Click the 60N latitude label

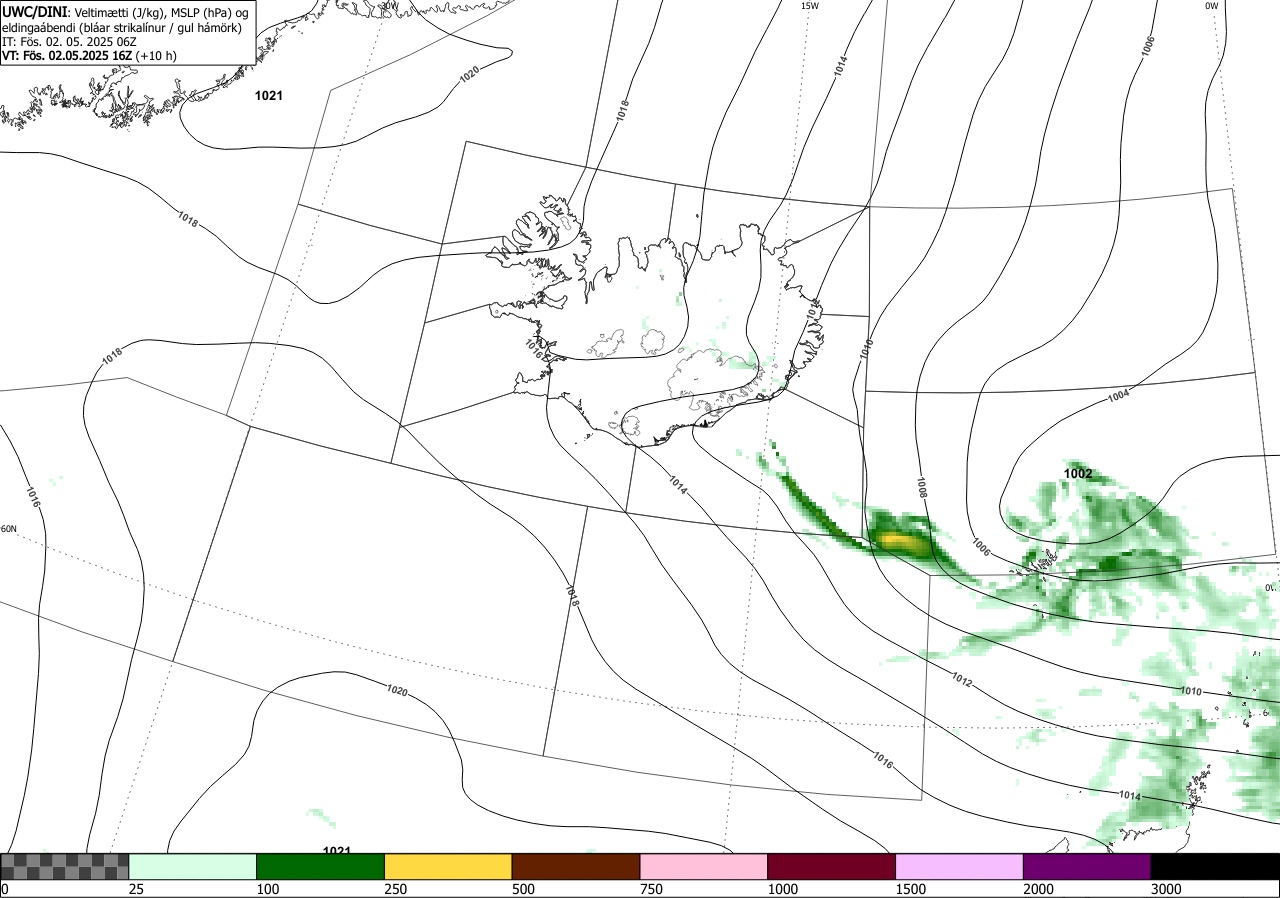coord(9,529)
